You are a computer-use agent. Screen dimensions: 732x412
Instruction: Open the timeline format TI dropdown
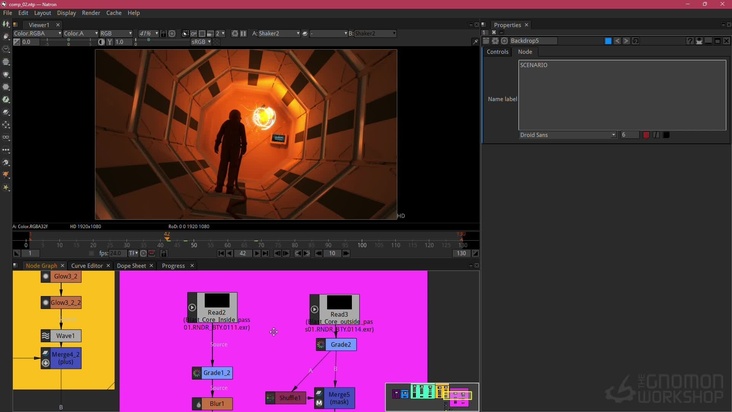pyautogui.click(x=133, y=253)
